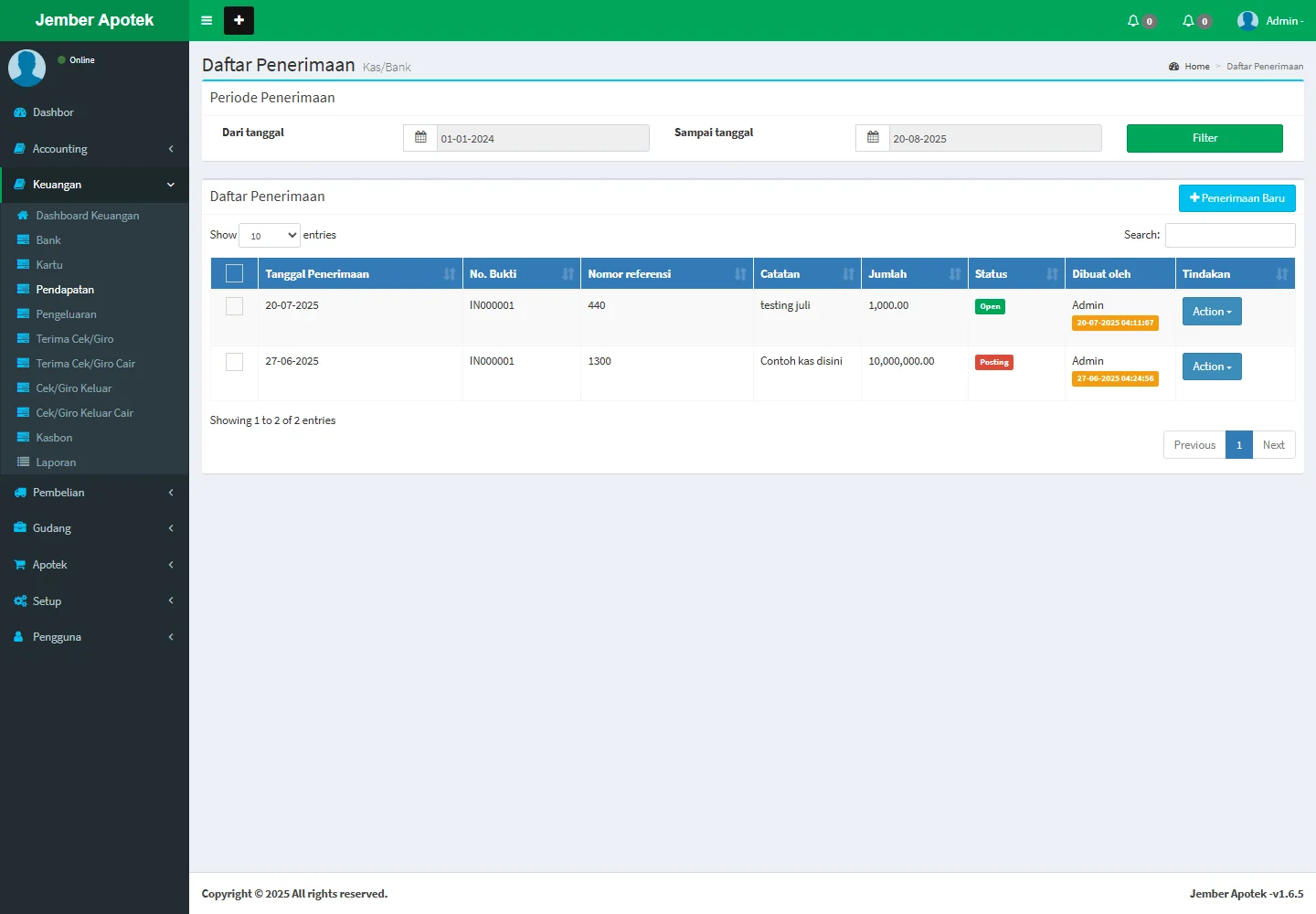Go to Kasbon in the sidebar
Viewport: 1316px width, 914px height.
54,438
